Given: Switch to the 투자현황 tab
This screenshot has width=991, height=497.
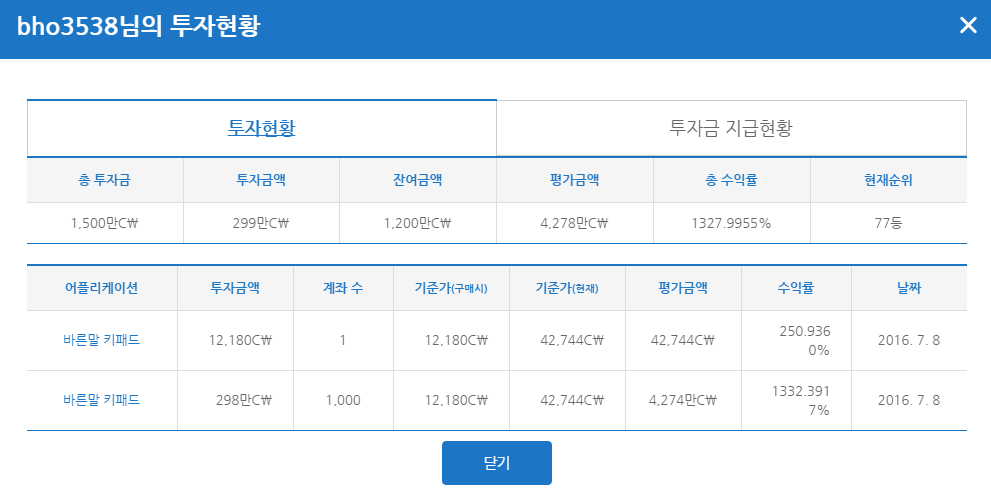Looking at the screenshot, I should [x=261, y=129].
